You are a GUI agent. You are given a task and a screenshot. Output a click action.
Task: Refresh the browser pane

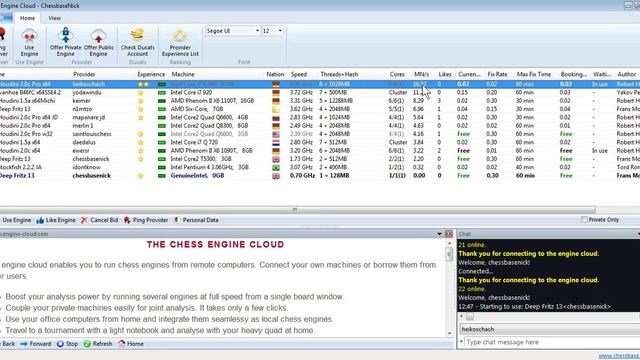(x=98, y=344)
